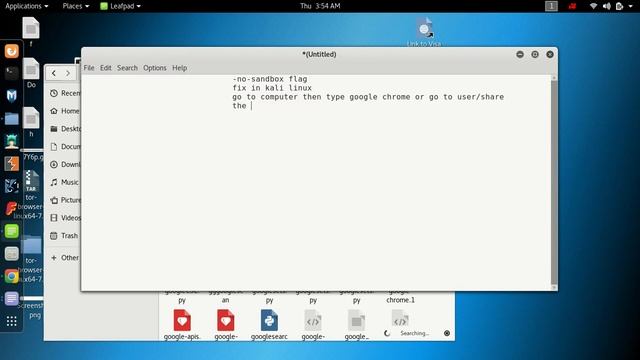Close the Leafpad window

click(550, 54)
